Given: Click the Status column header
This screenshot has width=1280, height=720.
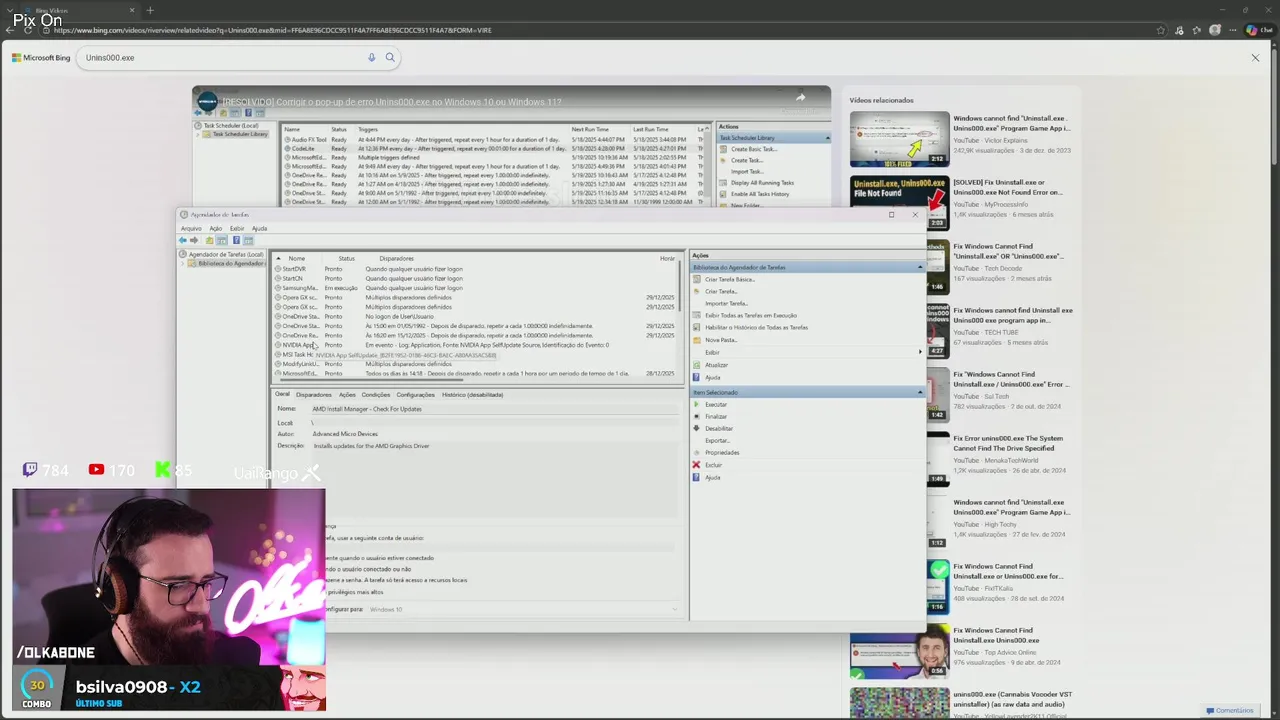Looking at the screenshot, I should coord(346,258).
